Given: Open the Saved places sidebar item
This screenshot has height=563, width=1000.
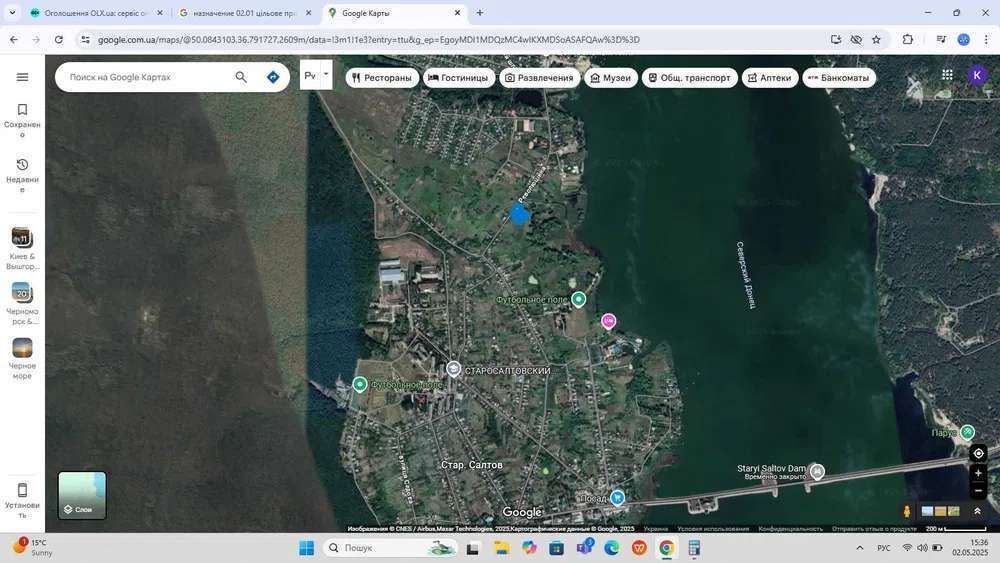Looking at the screenshot, I should coord(22,118).
